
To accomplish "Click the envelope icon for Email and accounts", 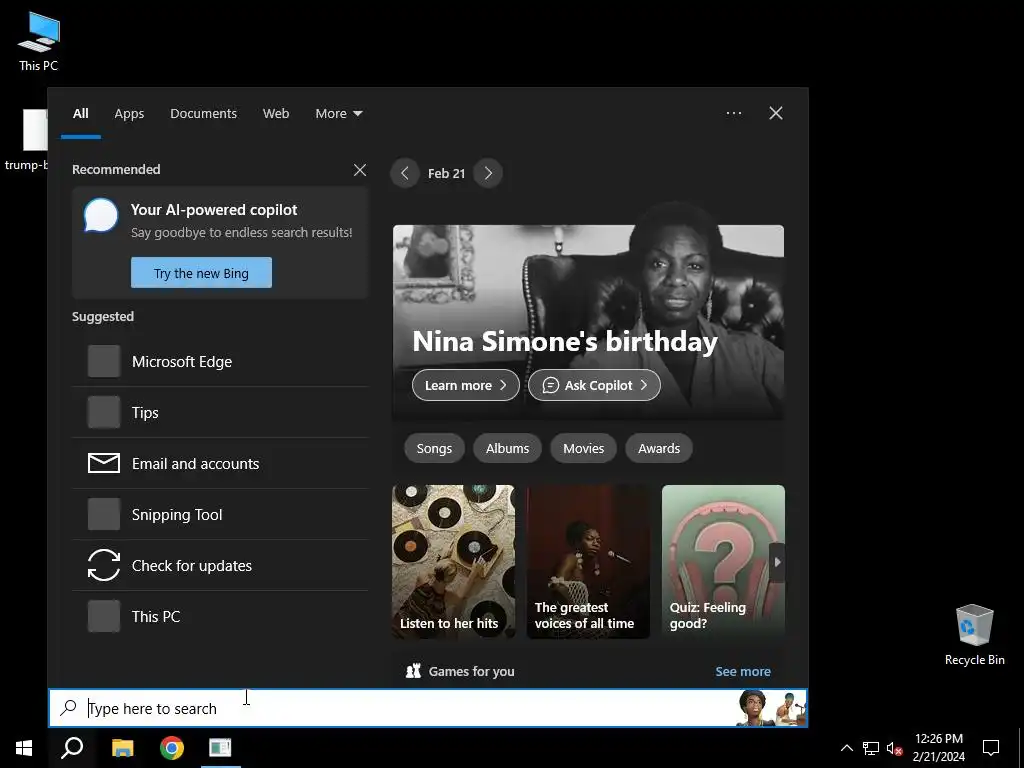I will click(x=104, y=463).
